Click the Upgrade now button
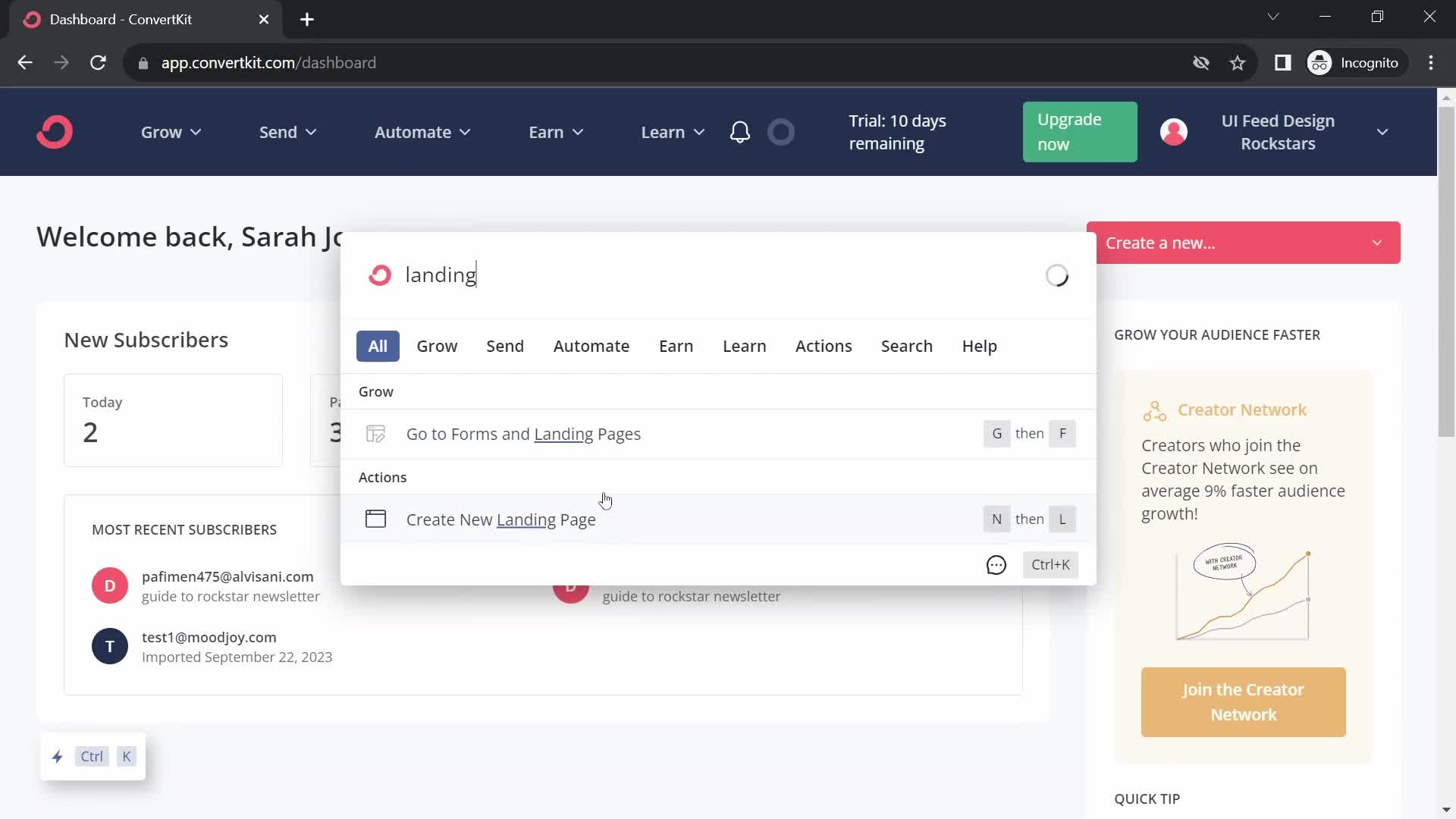 pos(1080,131)
